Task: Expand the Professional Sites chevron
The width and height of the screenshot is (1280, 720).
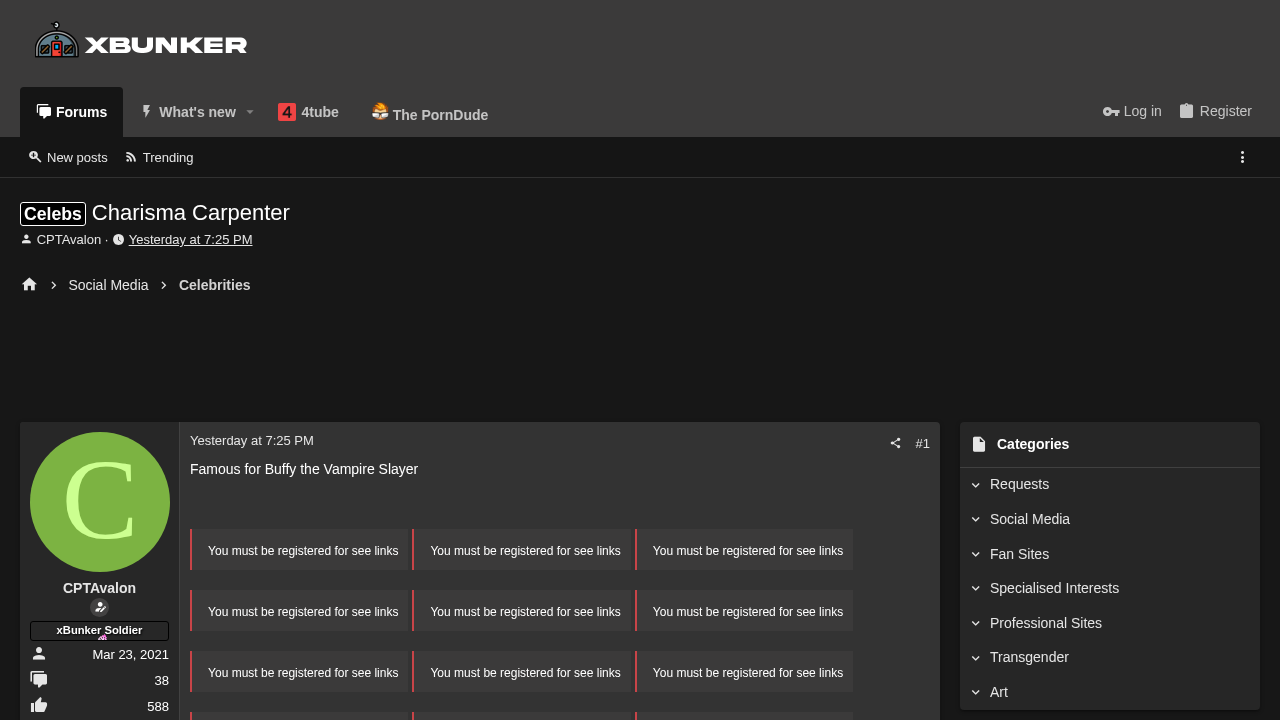Action: (976, 623)
